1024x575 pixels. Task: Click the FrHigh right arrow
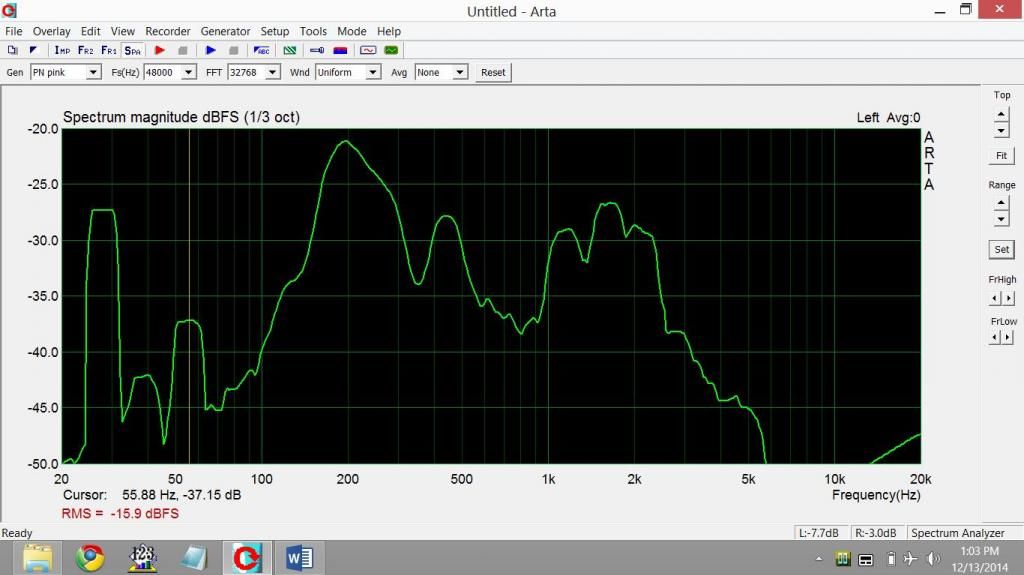(1008, 298)
